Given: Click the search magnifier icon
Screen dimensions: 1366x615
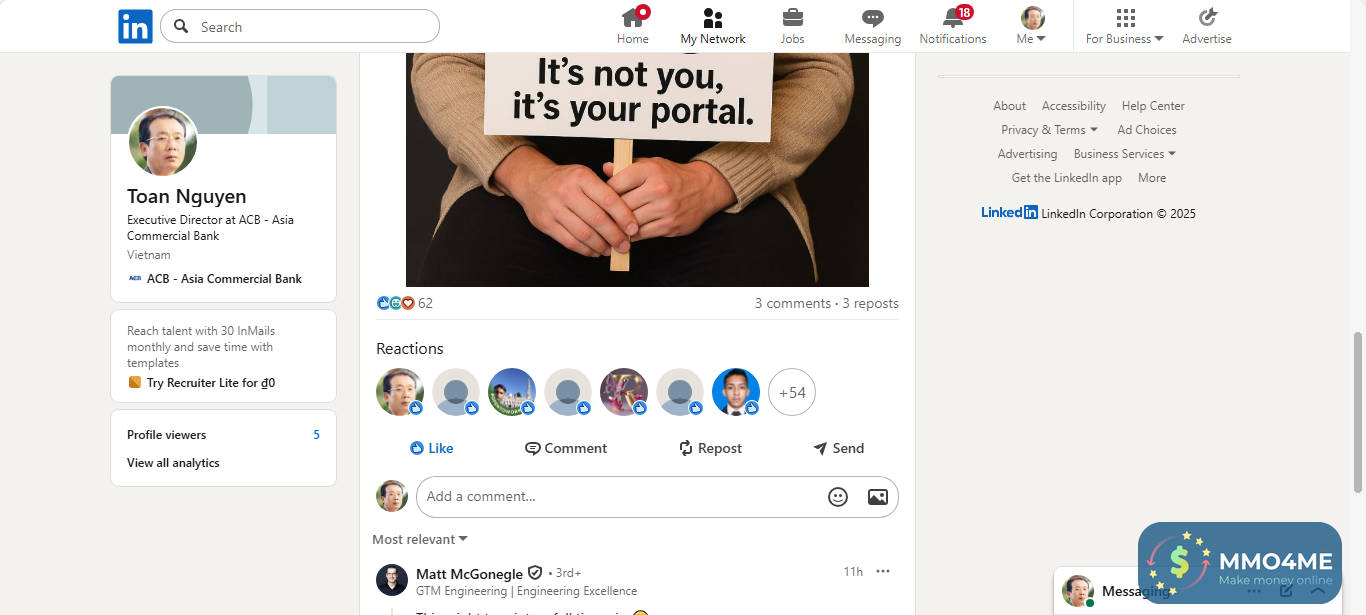Looking at the screenshot, I should [x=181, y=26].
